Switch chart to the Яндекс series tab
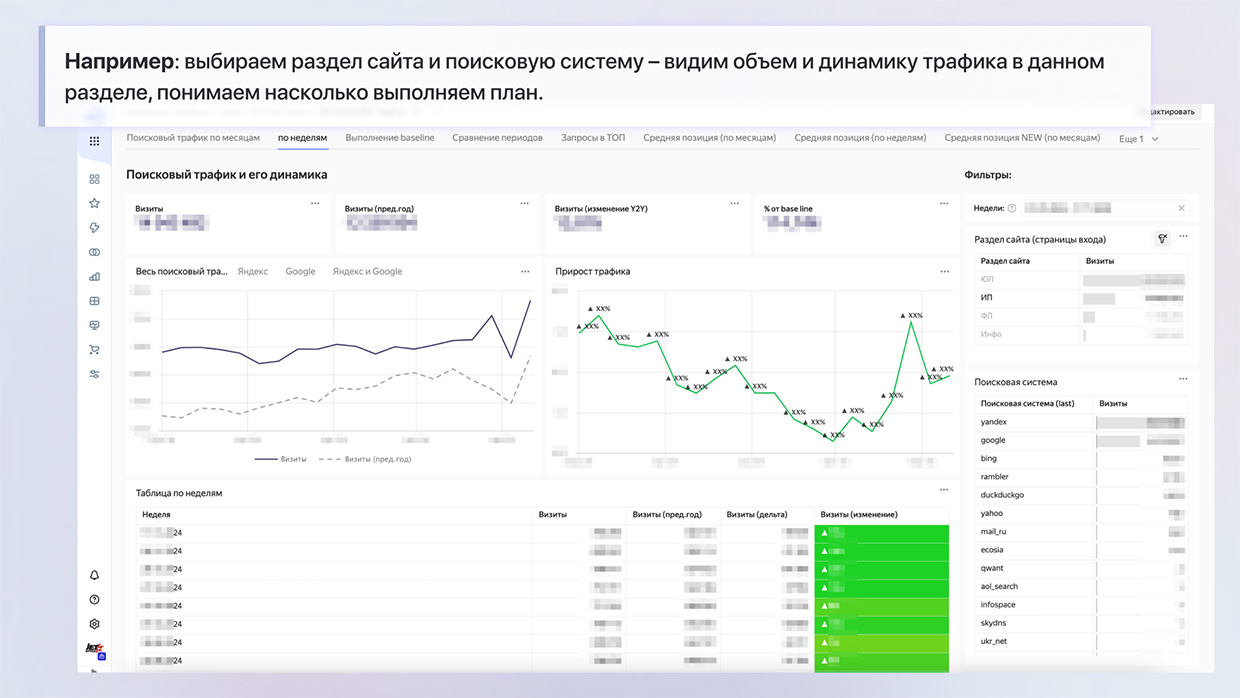Screen dimensions: 1240x698 click(x=252, y=271)
